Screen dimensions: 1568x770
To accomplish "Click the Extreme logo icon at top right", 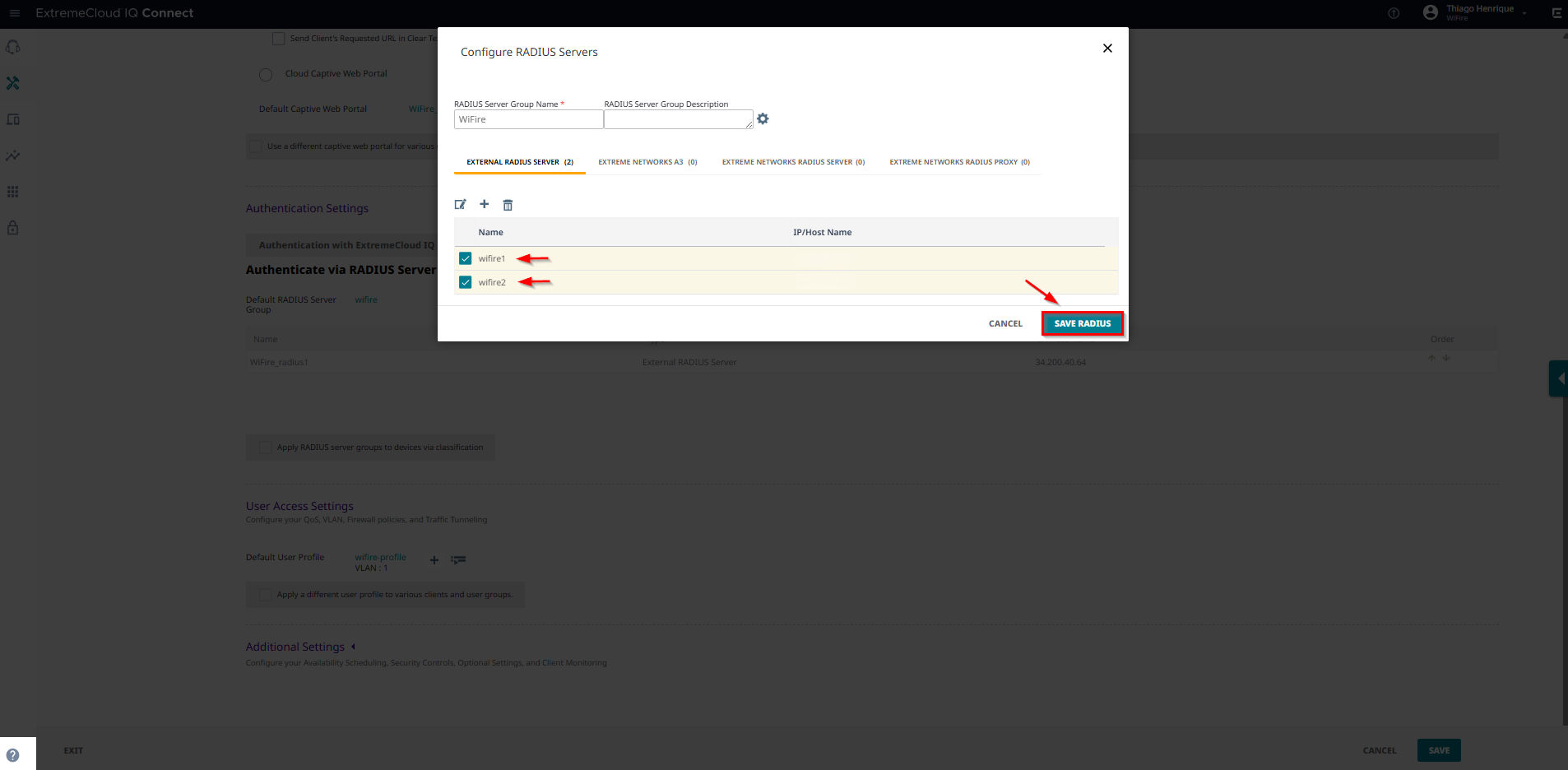I will 1556,13.
